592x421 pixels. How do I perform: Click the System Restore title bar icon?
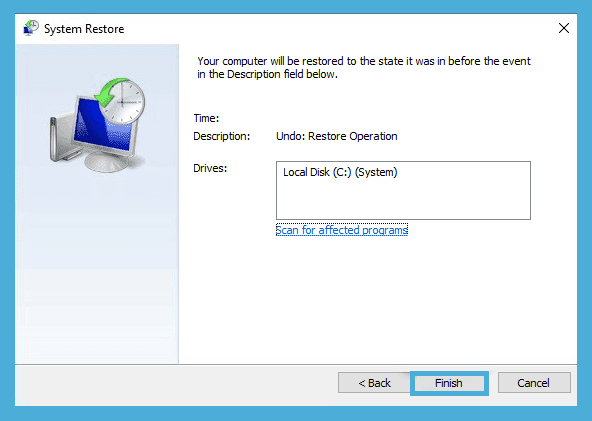31,28
